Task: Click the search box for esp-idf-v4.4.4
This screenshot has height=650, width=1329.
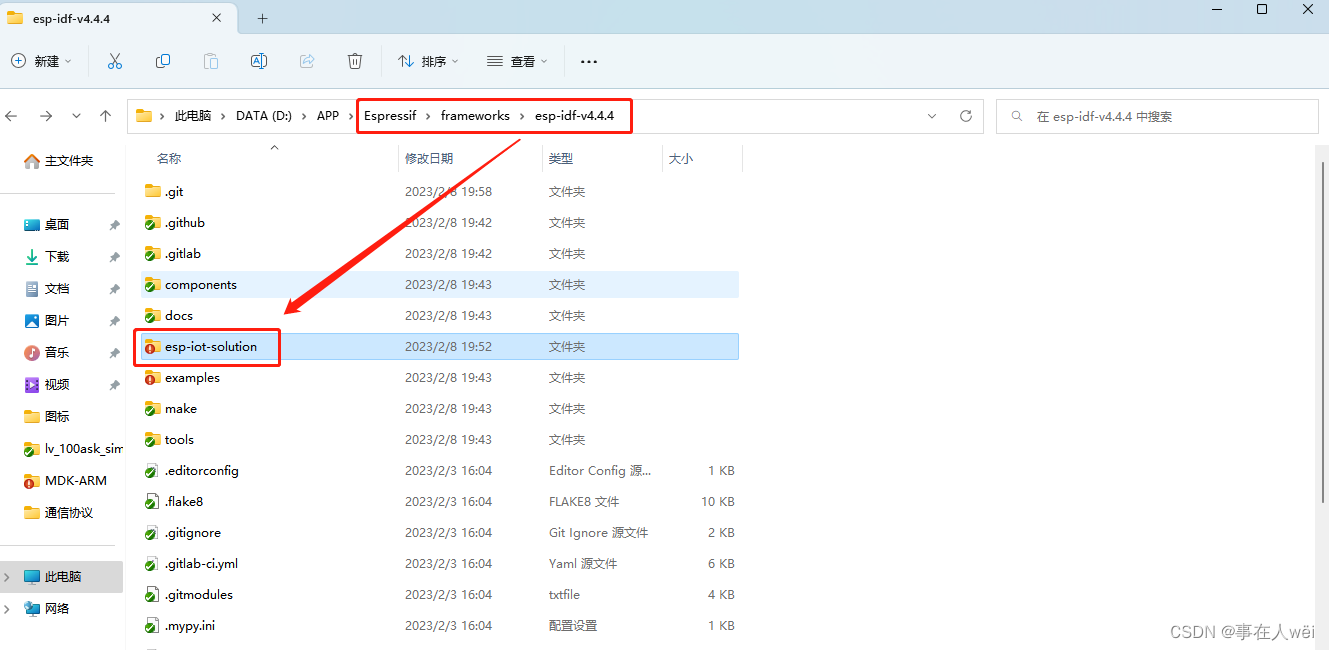Action: coord(1157,116)
